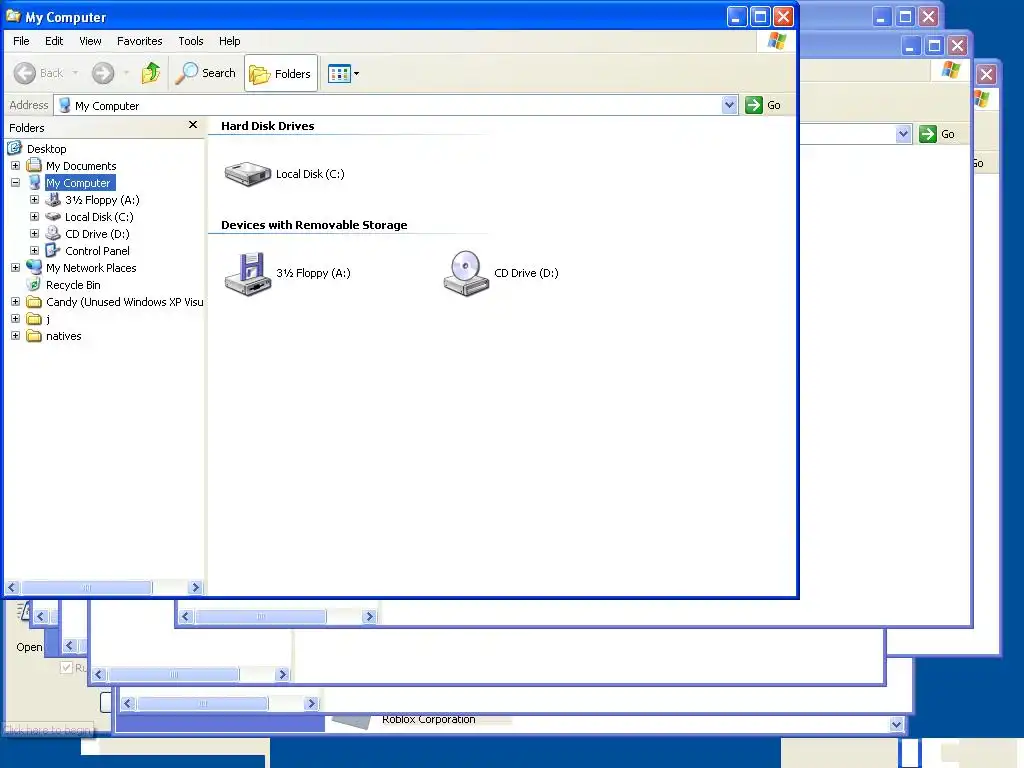Expand 3½ Floppy (A:) tree node
Screen dimensions: 1024x768
coord(35,200)
